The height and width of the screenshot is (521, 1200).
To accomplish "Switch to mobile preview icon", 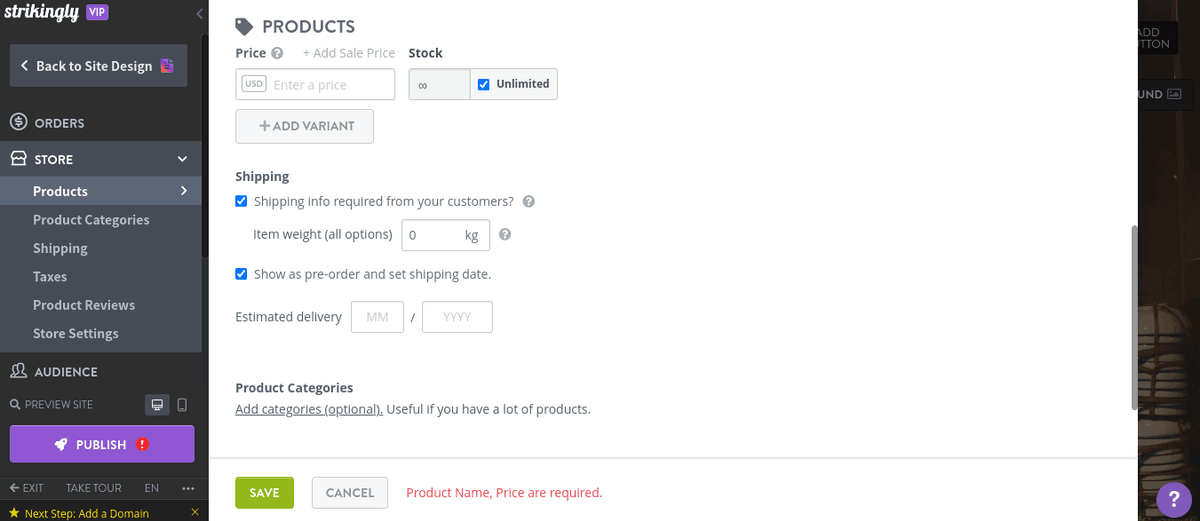I will [182, 405].
